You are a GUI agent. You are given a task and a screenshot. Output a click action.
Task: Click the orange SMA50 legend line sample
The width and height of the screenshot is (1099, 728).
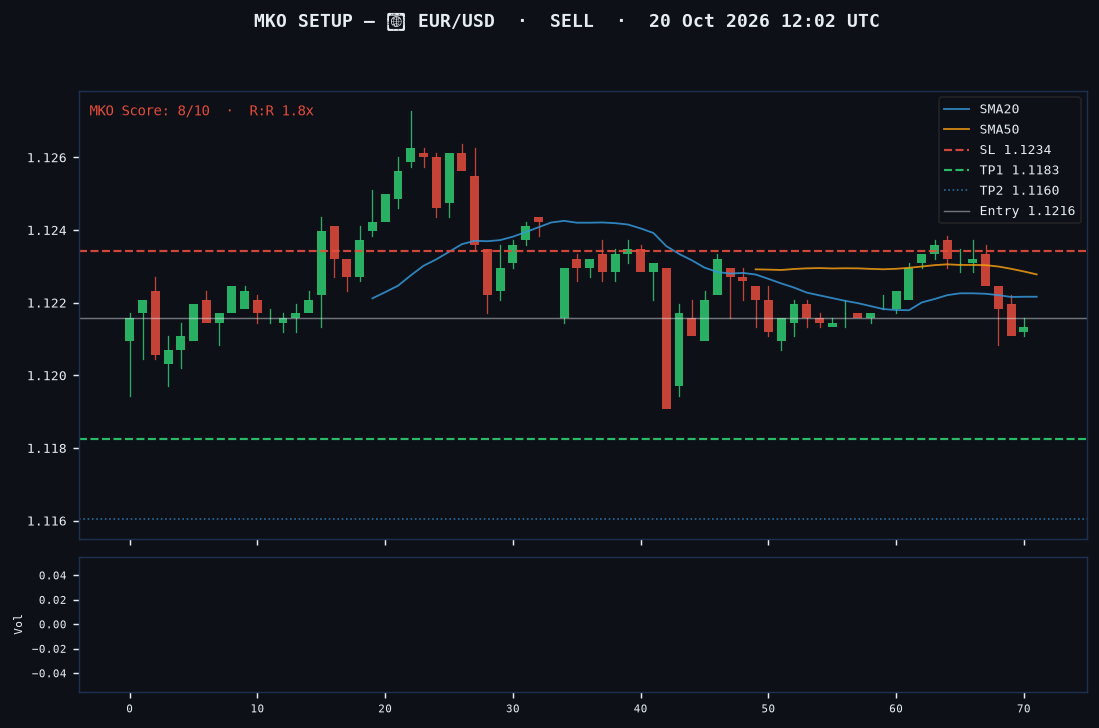[x=957, y=130]
